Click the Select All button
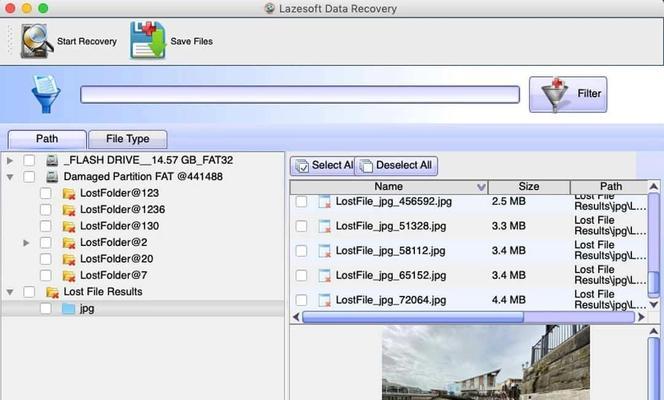This screenshot has width=664, height=400. [x=323, y=166]
